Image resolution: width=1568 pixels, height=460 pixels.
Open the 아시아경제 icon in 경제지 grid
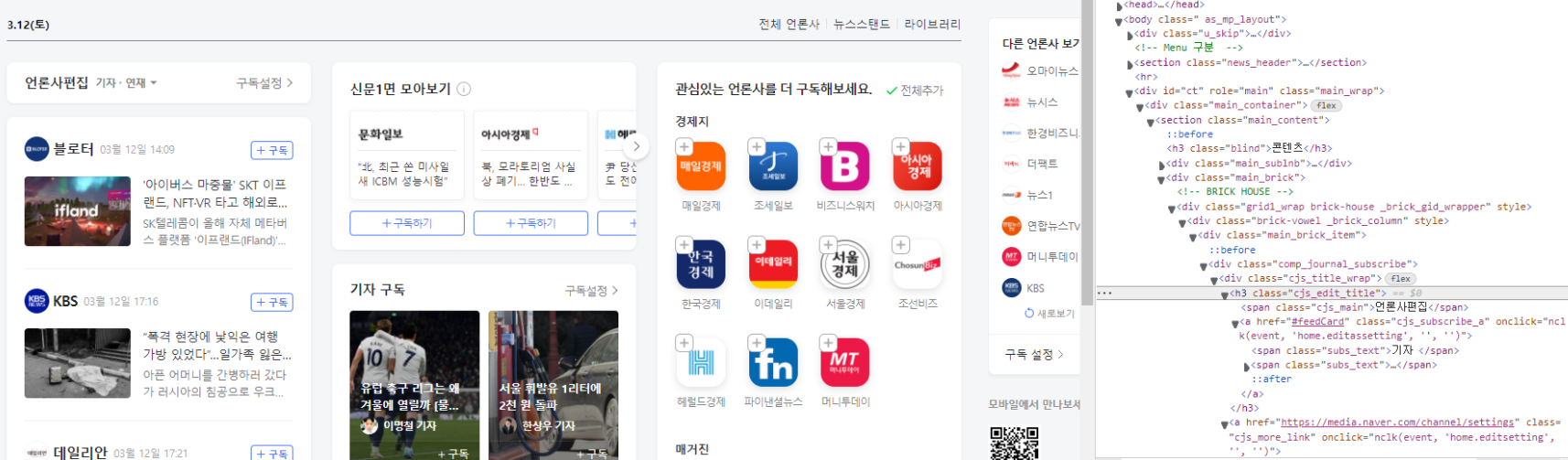pyautogui.click(x=918, y=166)
